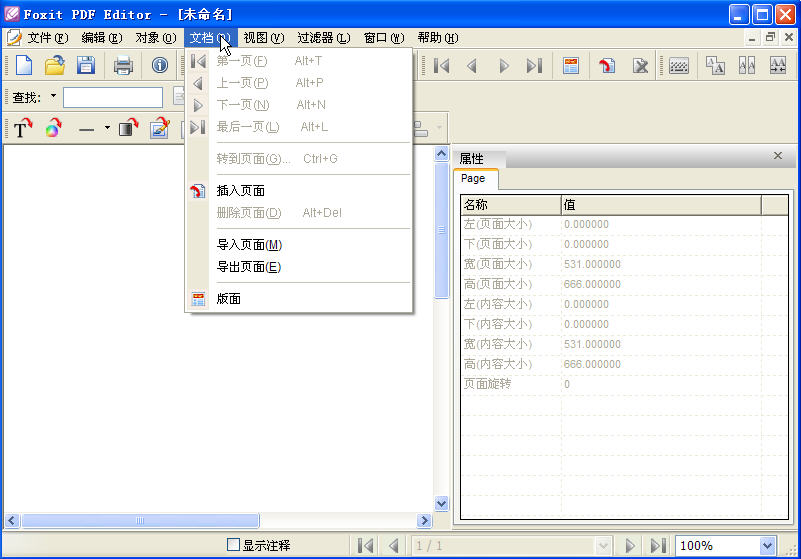The image size is (801, 559).
Task: Click the vertical scrollbar up arrow
Action: click(441, 154)
